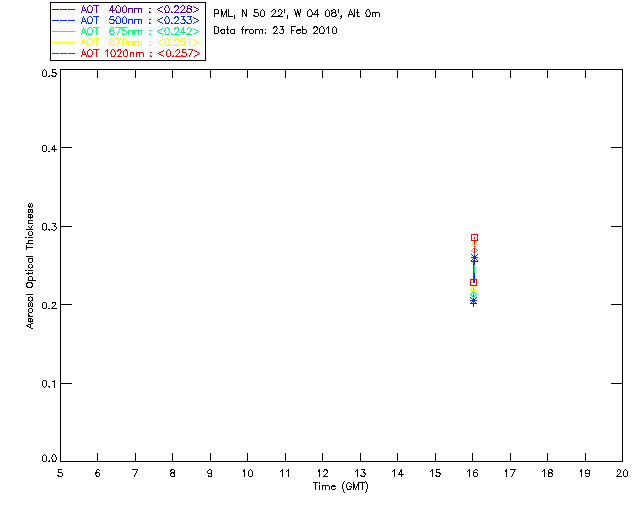This screenshot has height=512, width=640.
Task: Click the 0.3 y-axis tick label
Action: coord(49,227)
